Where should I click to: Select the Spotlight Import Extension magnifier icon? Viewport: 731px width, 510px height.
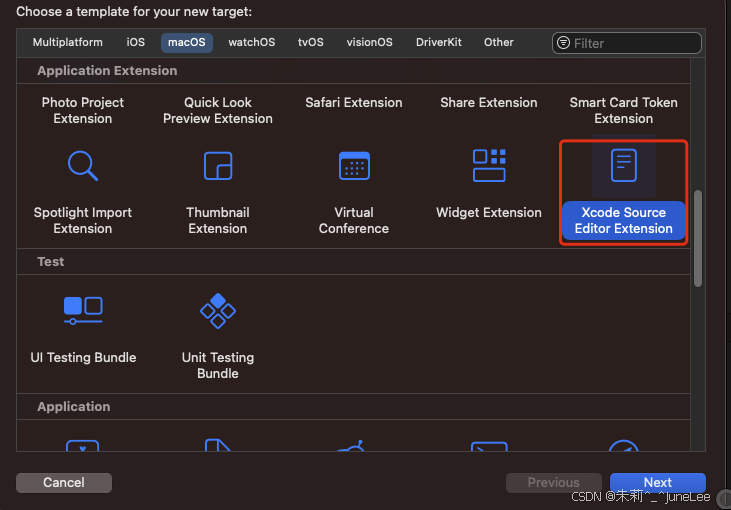pos(83,165)
